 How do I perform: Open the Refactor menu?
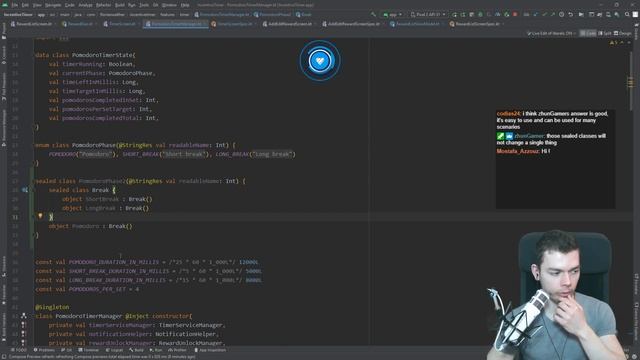coord(104,5)
